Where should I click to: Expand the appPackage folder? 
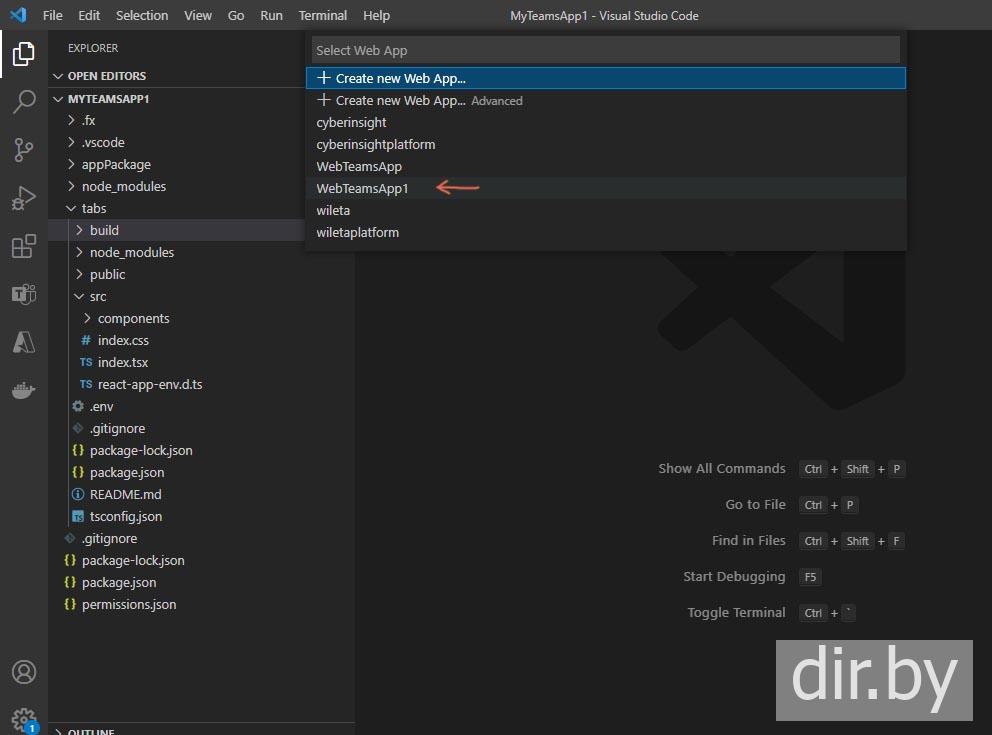click(x=115, y=164)
